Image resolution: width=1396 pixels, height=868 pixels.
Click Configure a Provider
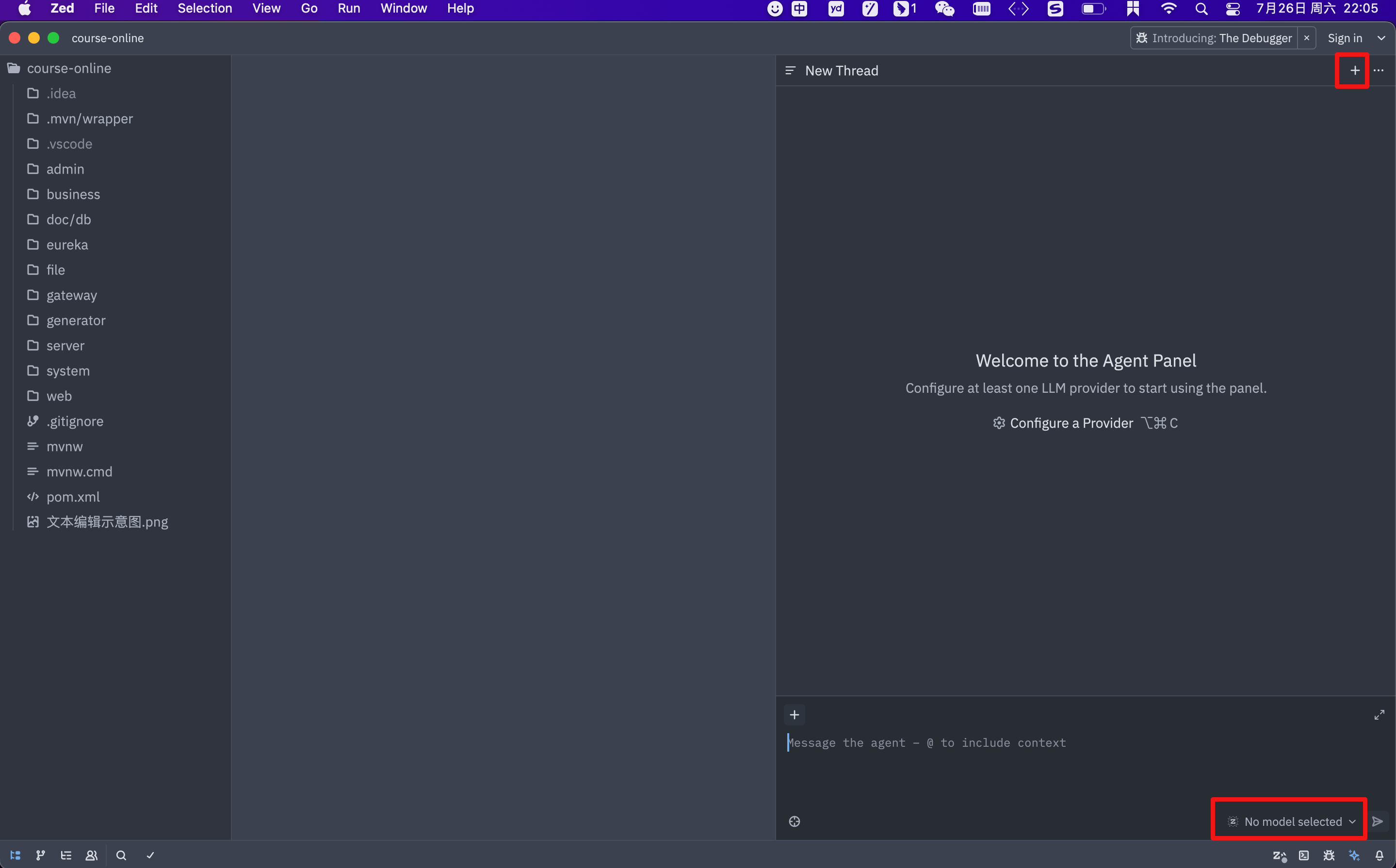(x=1071, y=423)
